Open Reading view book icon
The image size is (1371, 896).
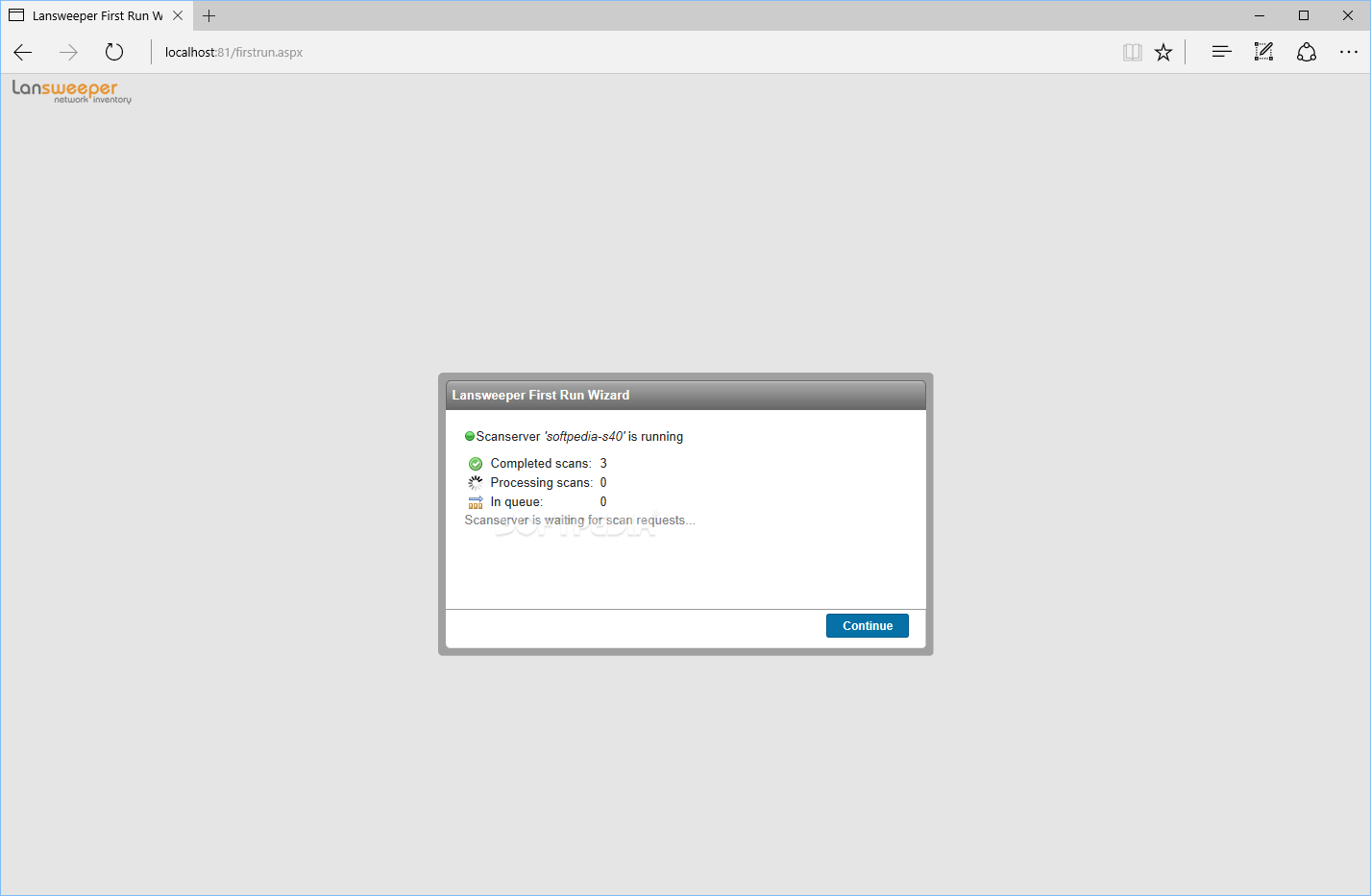click(1133, 53)
